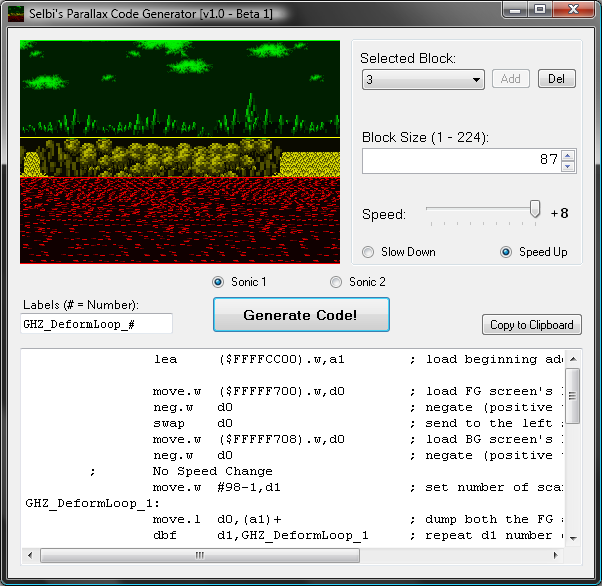Click the code box scroll up arrow
This screenshot has height=586, width=602.
coord(573,359)
